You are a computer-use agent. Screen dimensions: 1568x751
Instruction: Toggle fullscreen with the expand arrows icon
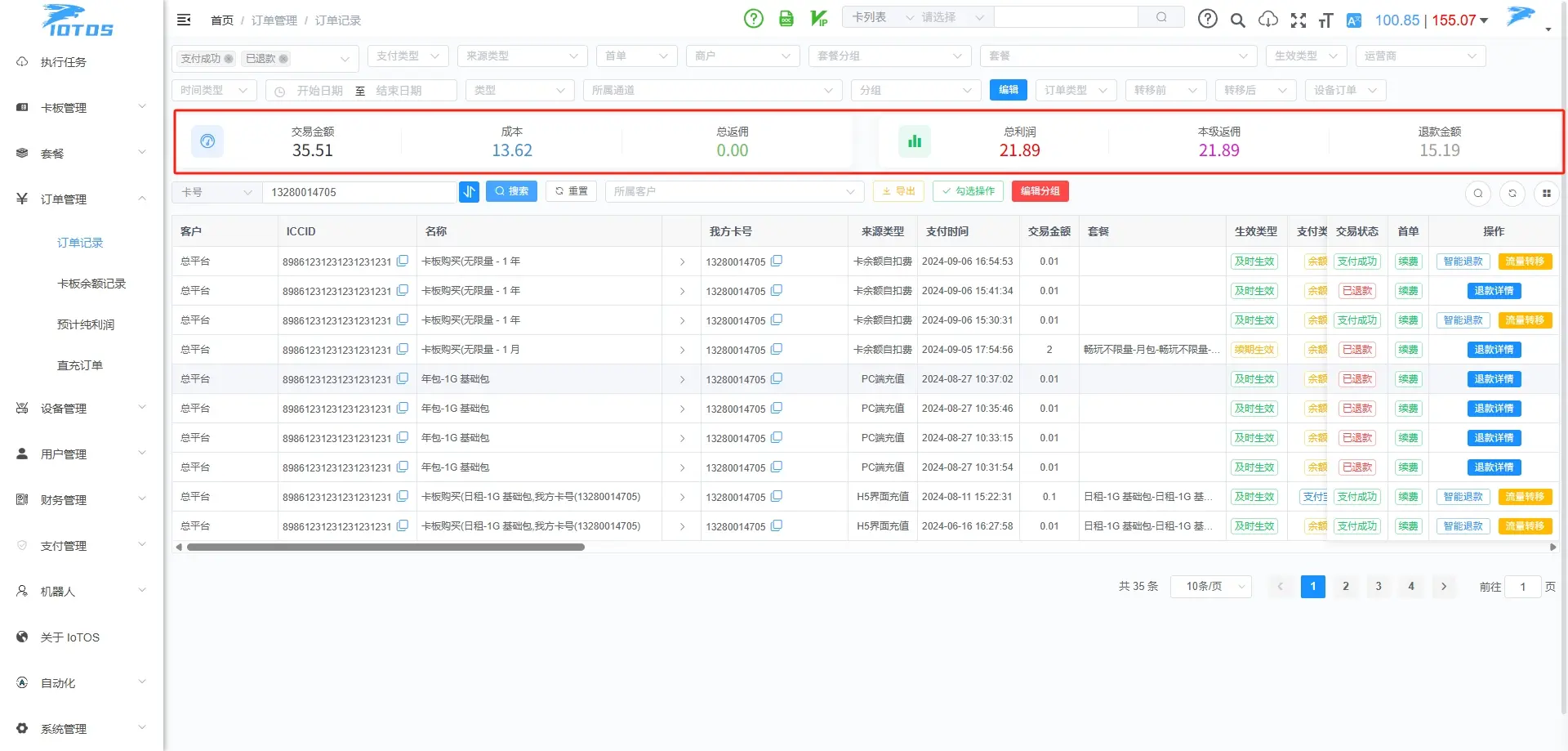[1298, 20]
